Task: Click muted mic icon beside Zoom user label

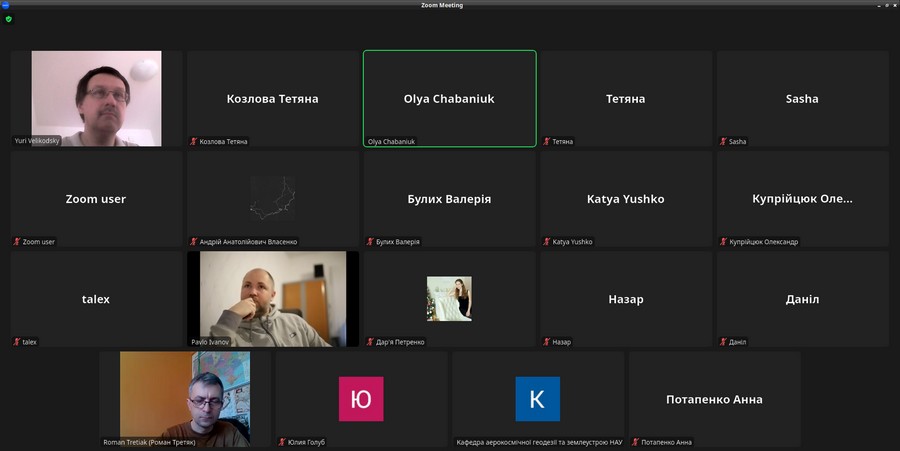Action: point(17,242)
